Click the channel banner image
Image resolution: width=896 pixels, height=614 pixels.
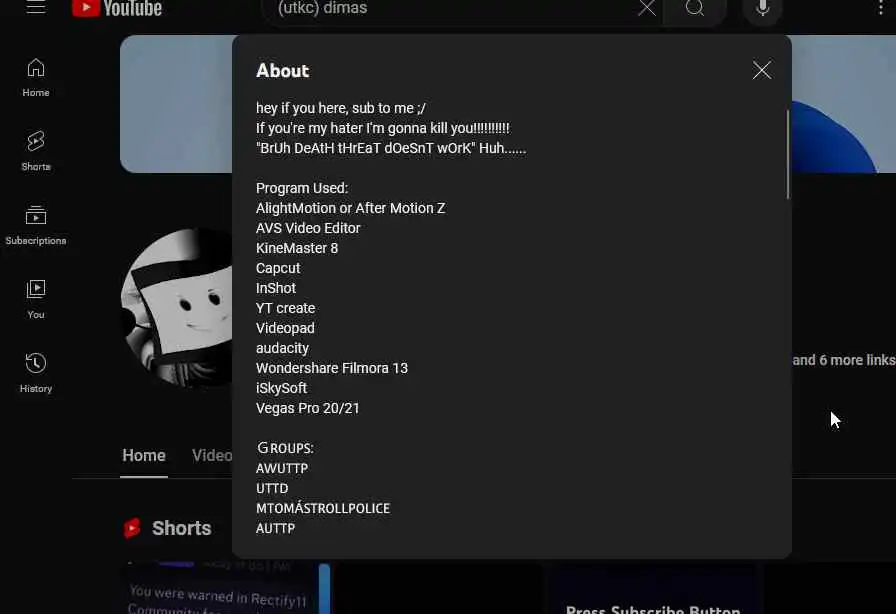click(176, 104)
